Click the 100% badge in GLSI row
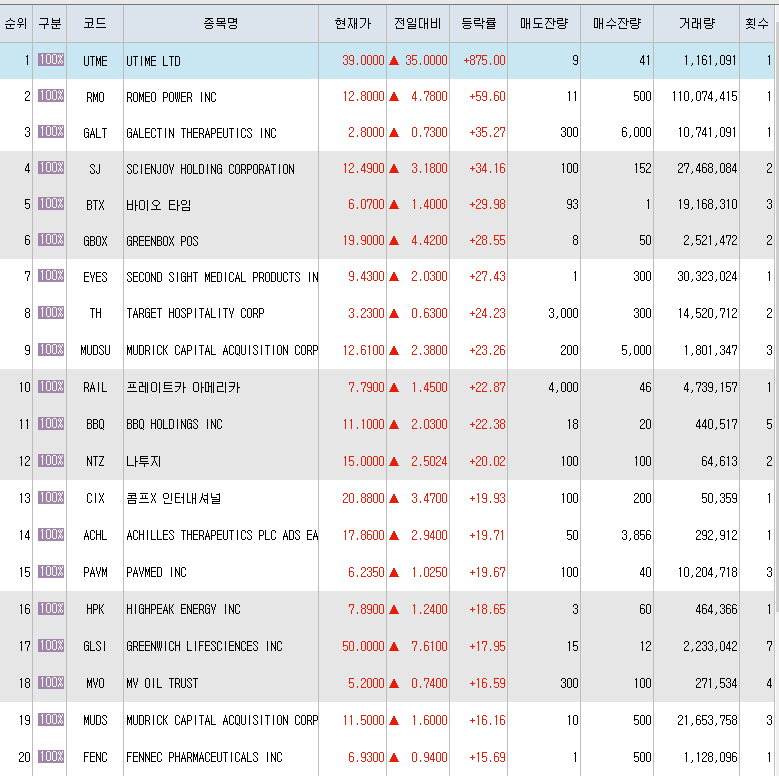 51,645
